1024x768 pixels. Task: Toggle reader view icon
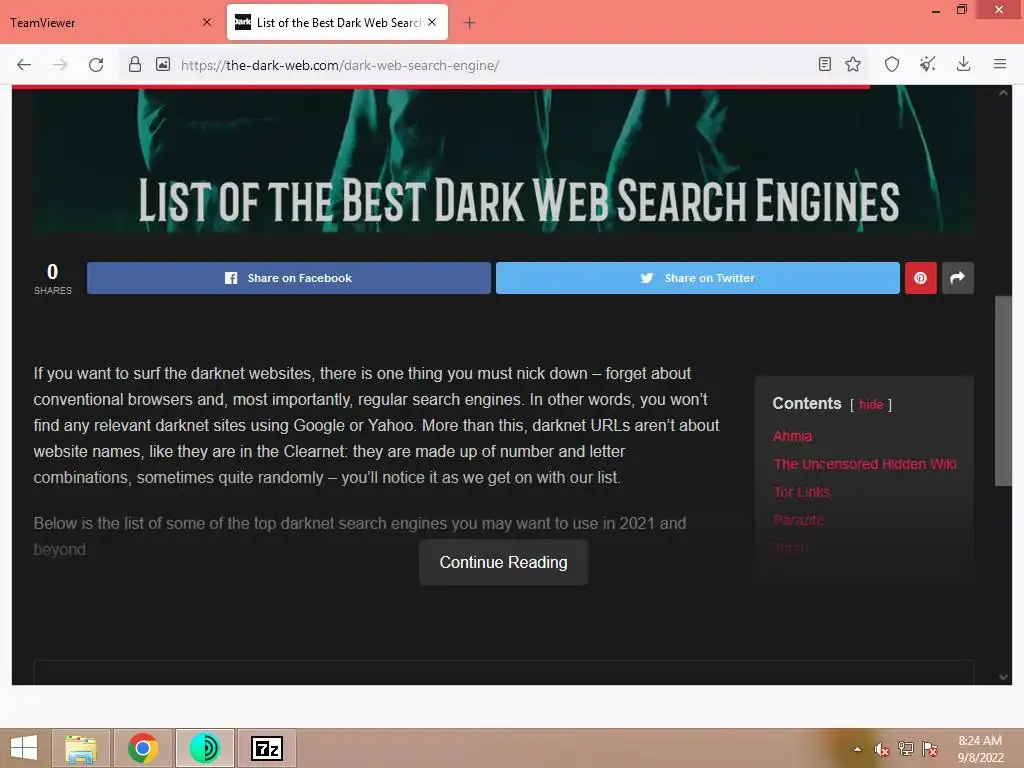click(x=825, y=64)
